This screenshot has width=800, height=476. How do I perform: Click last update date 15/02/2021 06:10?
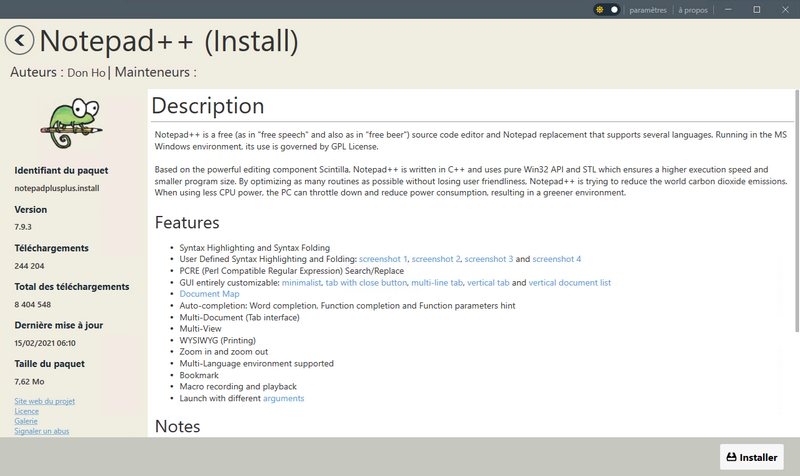tap(45, 343)
